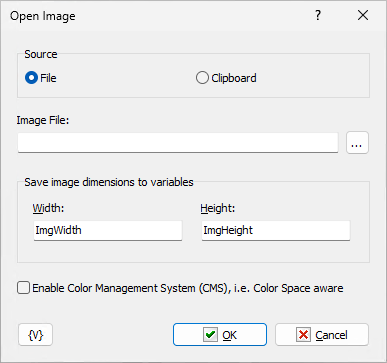Click the 'Source' group label
The width and height of the screenshot is (387, 363).
pos(41,54)
